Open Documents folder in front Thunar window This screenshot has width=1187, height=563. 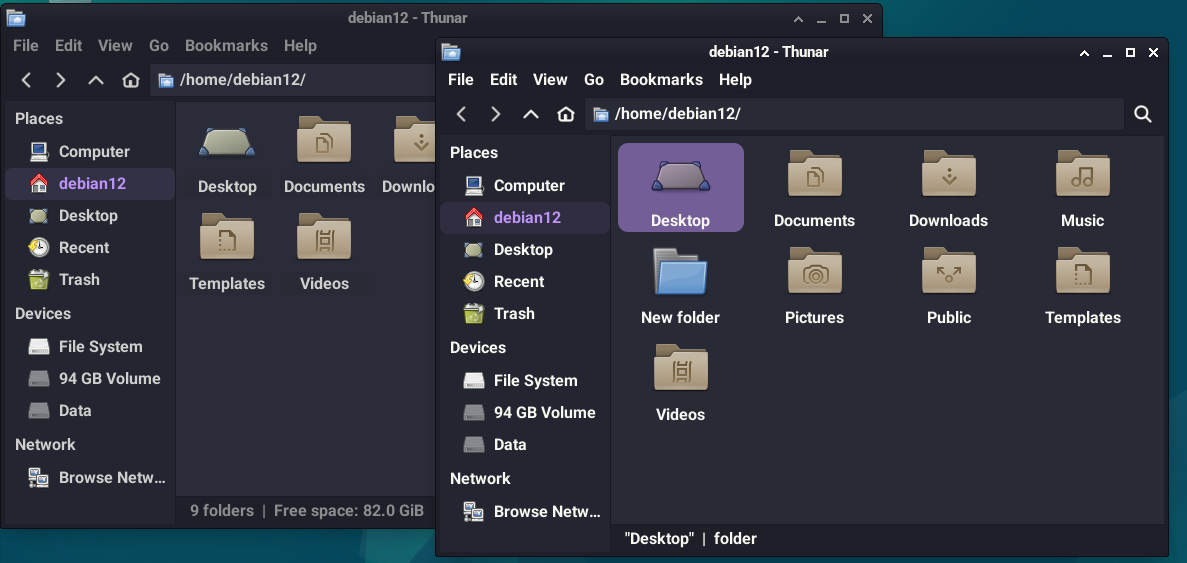(x=814, y=187)
